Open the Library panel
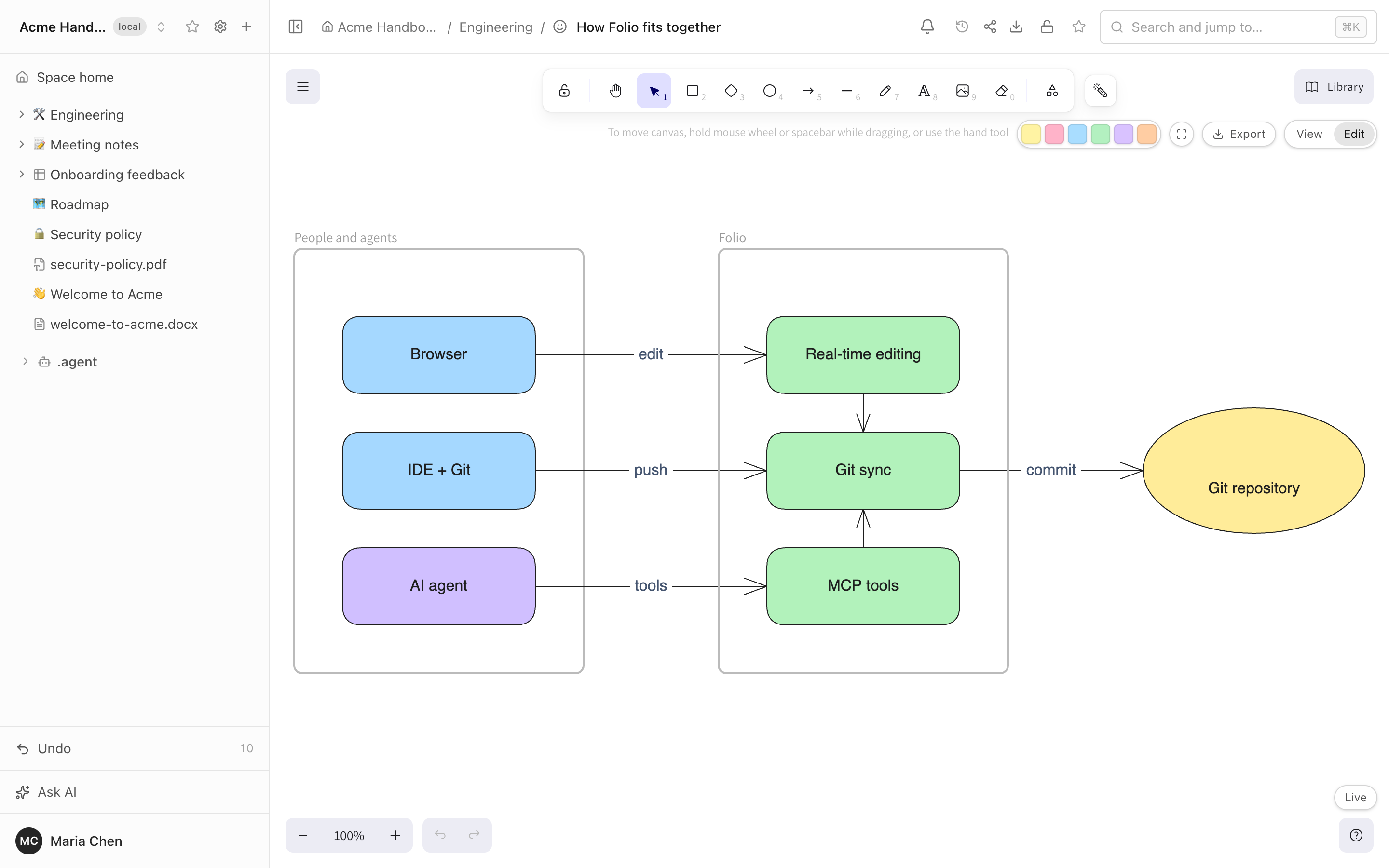Screen dimensions: 1389x868 (x=1334, y=87)
